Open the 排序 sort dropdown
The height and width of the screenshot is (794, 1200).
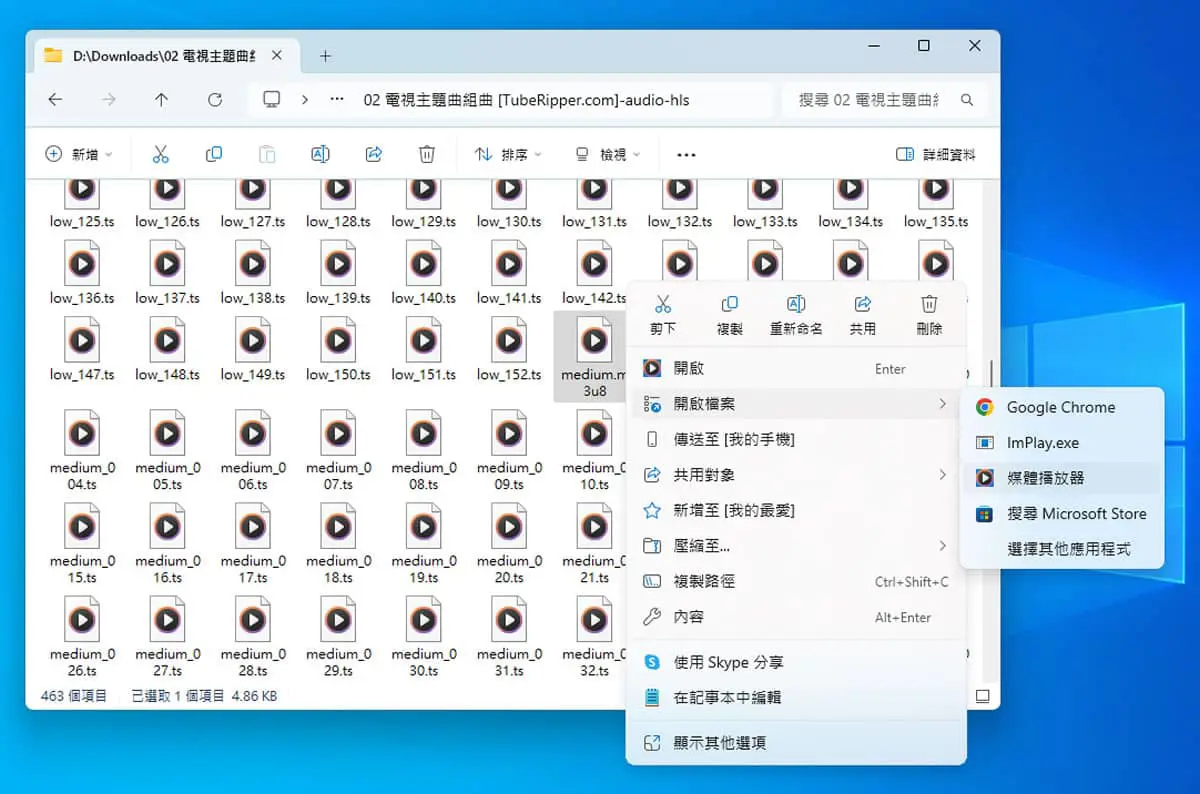coord(508,155)
